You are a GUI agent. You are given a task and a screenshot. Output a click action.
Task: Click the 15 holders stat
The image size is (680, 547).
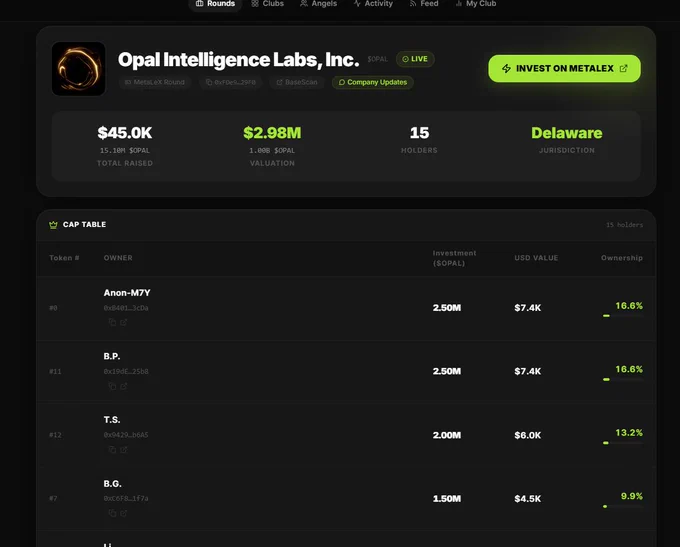(419, 133)
